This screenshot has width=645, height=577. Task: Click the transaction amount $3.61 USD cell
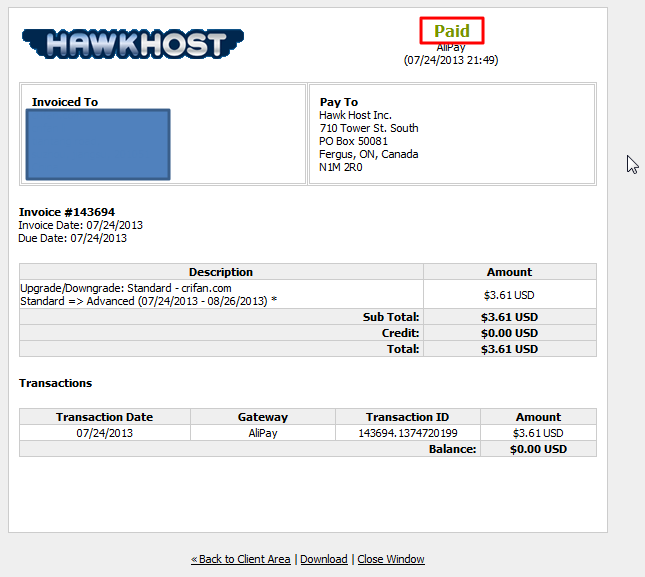538,433
